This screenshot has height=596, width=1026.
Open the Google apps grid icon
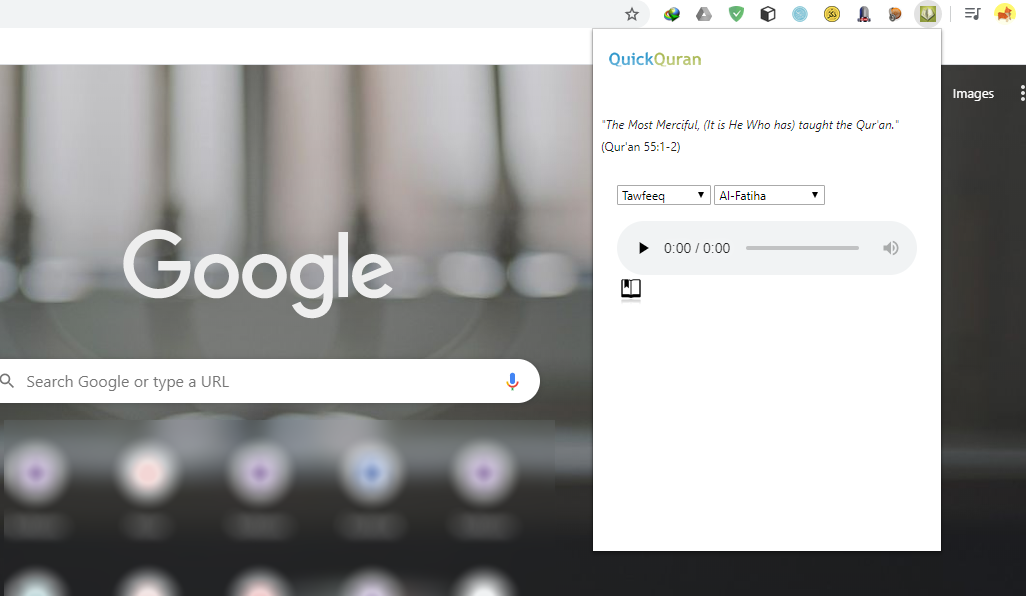tap(1021, 94)
